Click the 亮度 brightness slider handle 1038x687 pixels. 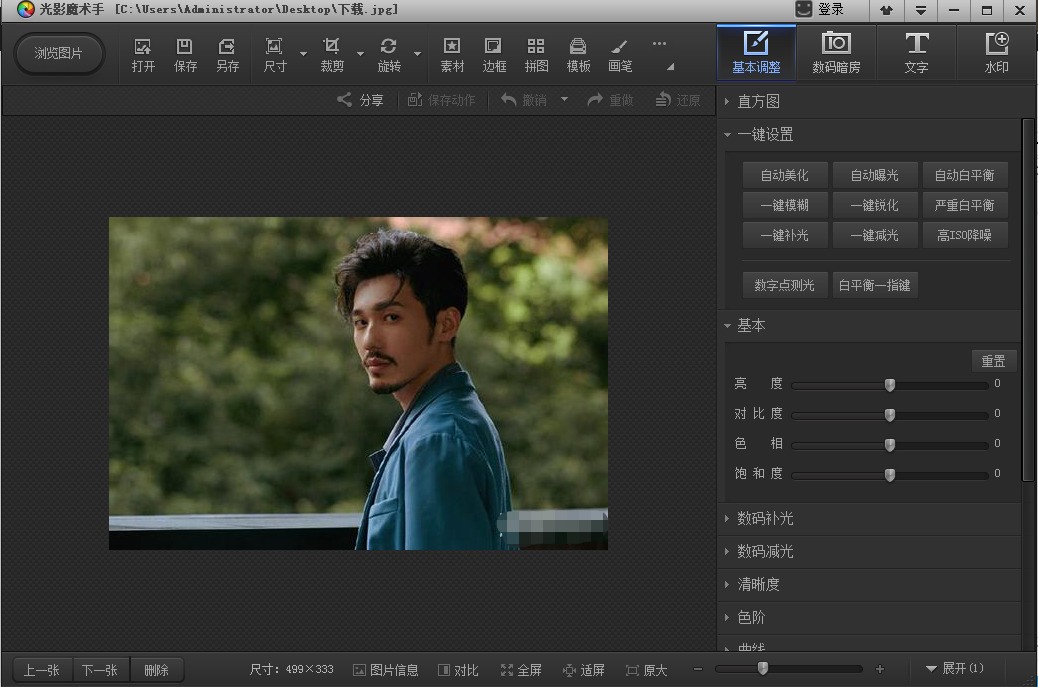coord(889,385)
